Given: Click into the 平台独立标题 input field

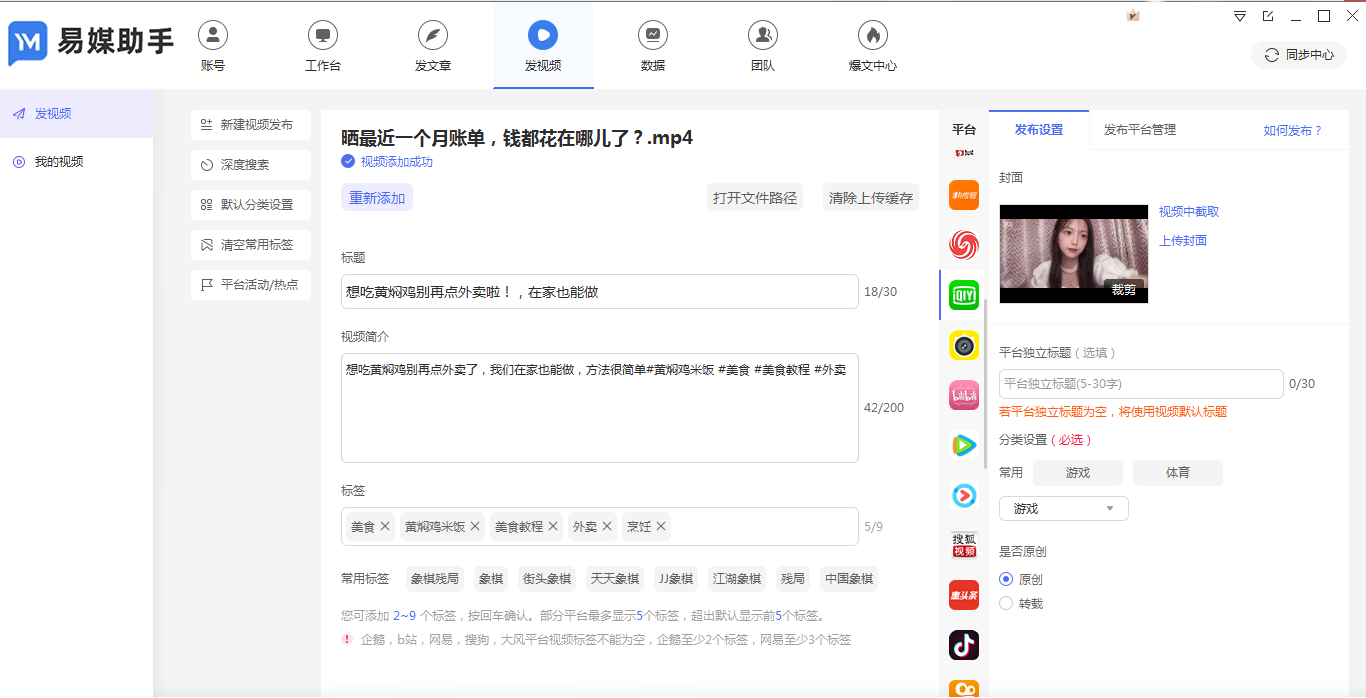Looking at the screenshot, I should tap(1141, 384).
